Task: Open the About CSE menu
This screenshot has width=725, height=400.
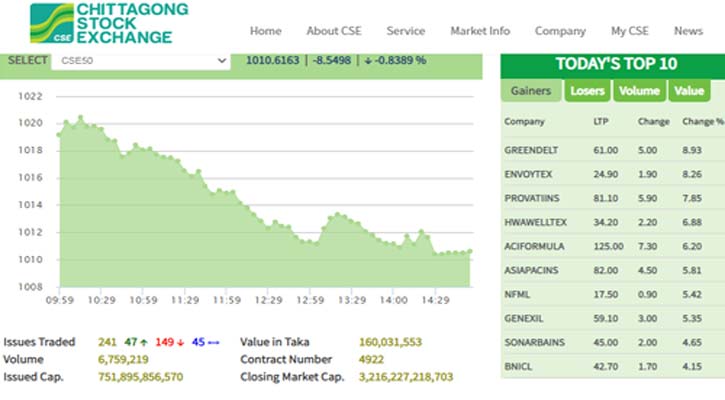Action: click(336, 31)
